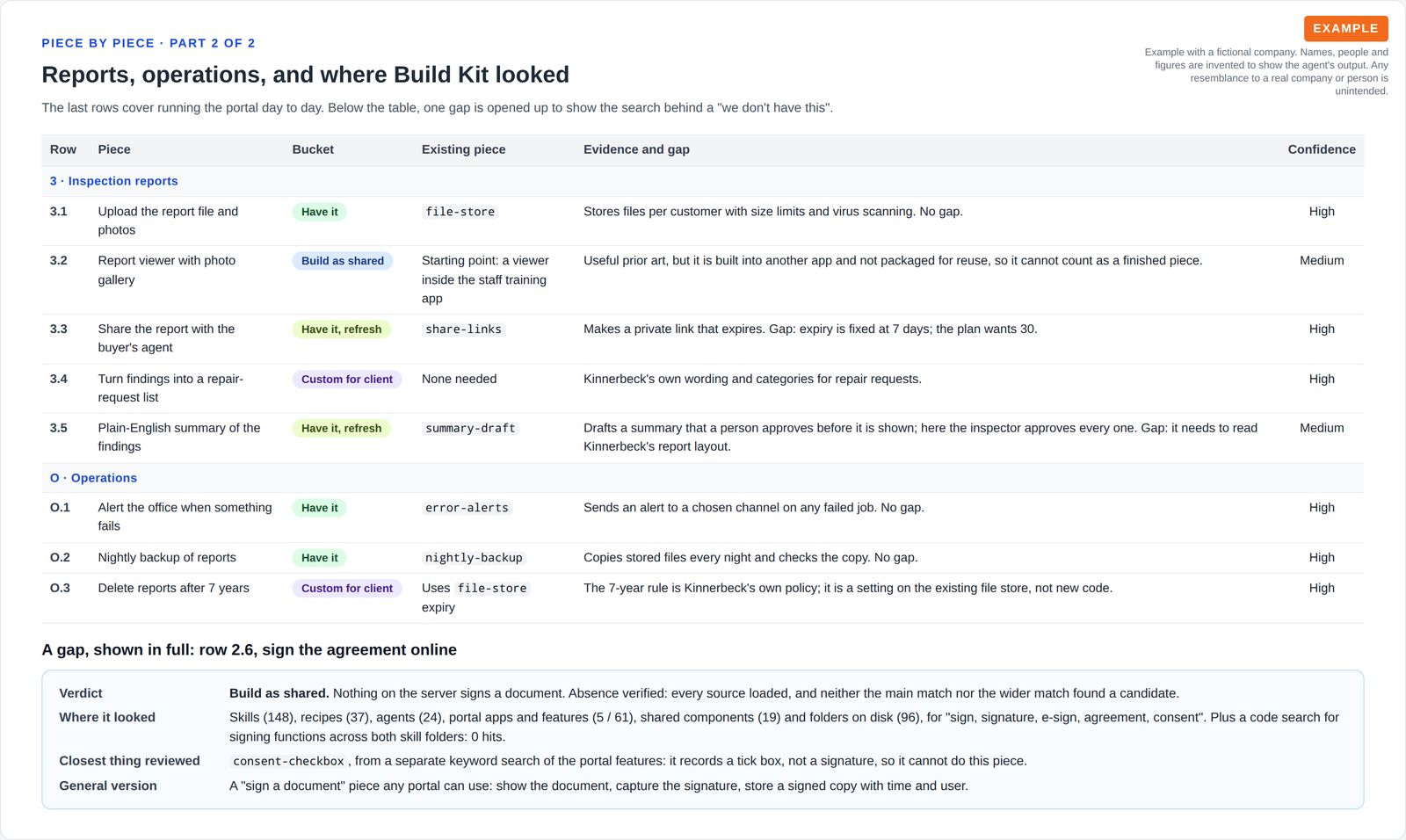Click Custom for client badge in row O.3
1406x840 pixels.
pyautogui.click(x=347, y=589)
